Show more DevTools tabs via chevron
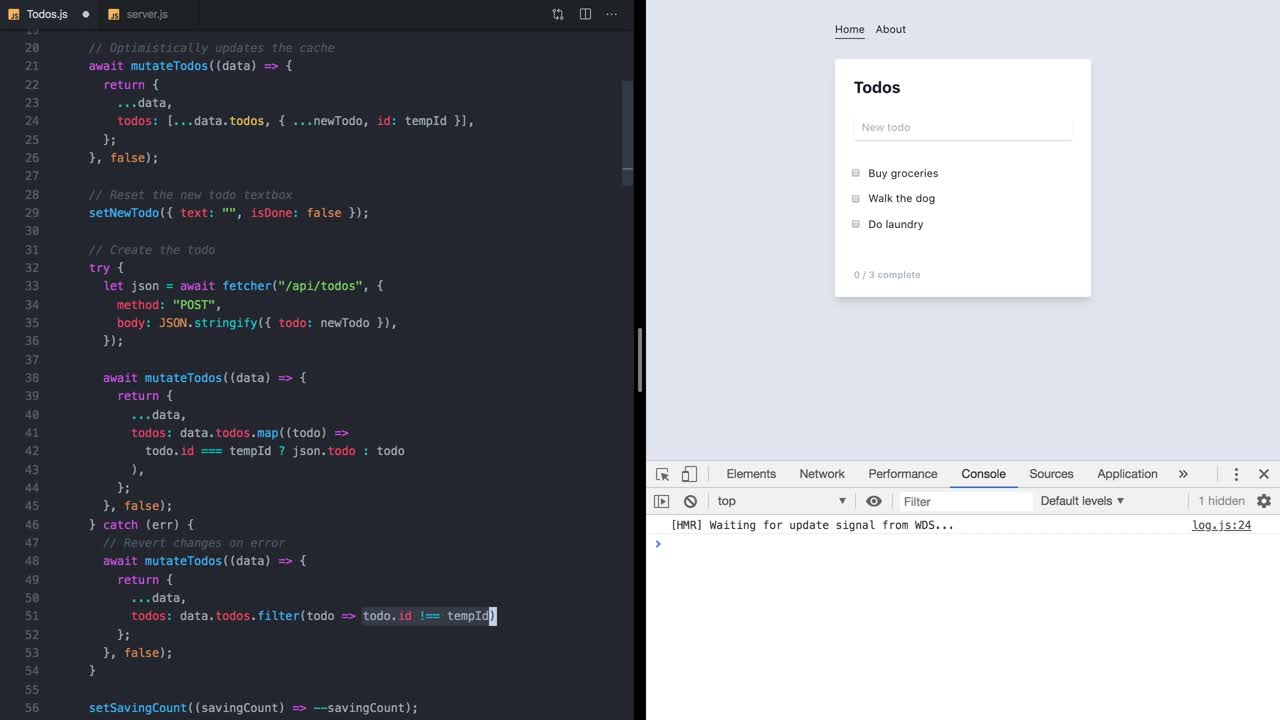The height and width of the screenshot is (720, 1280). point(1183,474)
